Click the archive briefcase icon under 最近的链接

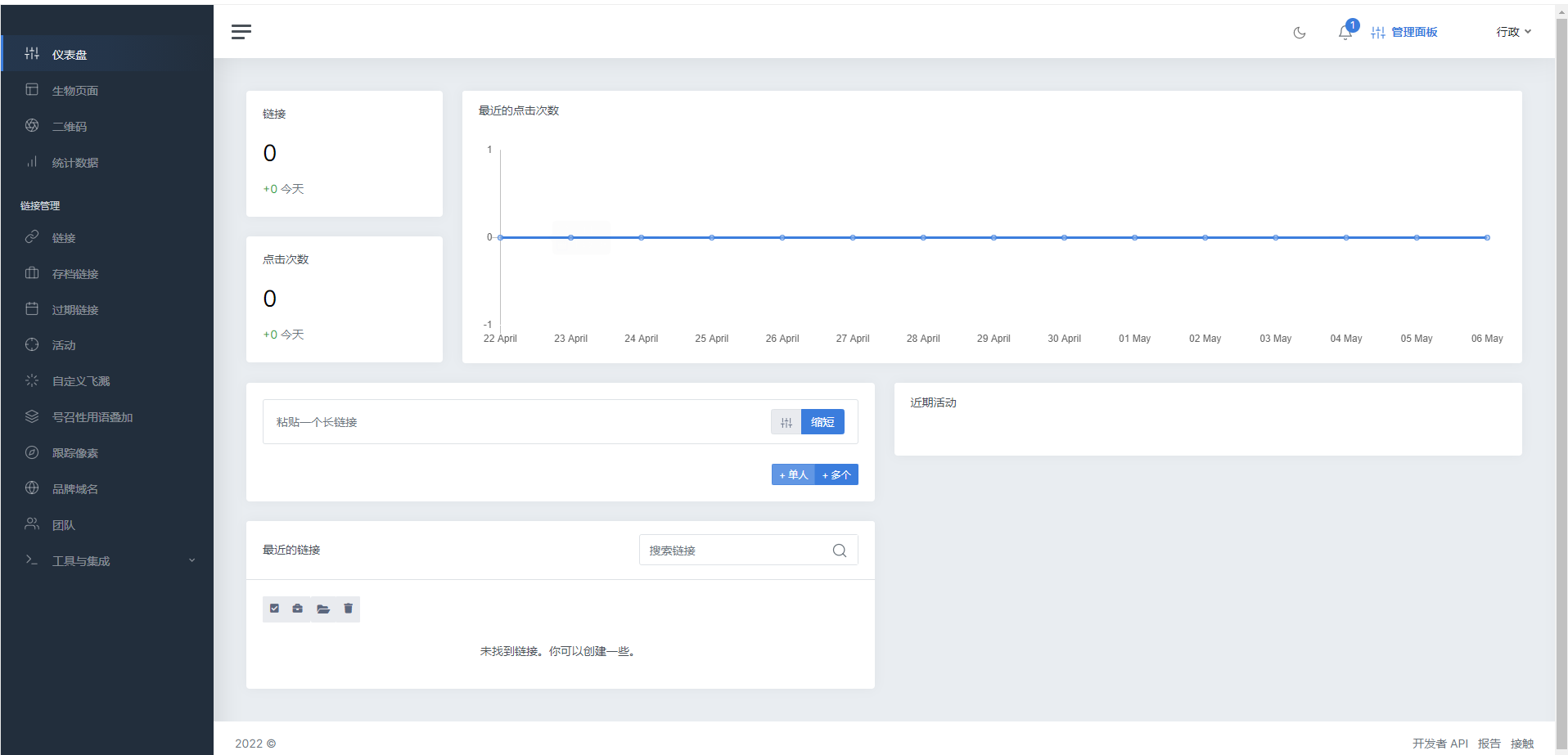[x=298, y=609]
